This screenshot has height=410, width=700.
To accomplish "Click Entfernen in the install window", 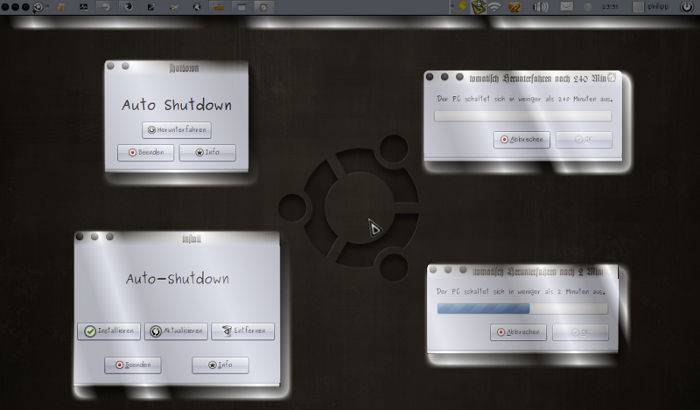I will click(243, 331).
